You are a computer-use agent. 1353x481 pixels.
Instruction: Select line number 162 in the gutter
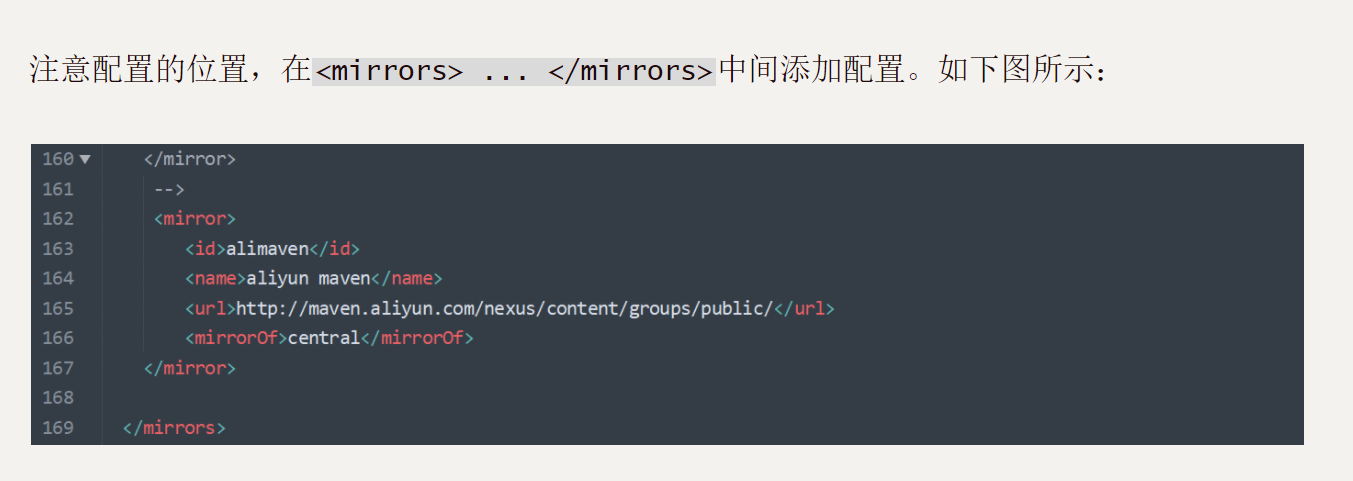click(58, 219)
